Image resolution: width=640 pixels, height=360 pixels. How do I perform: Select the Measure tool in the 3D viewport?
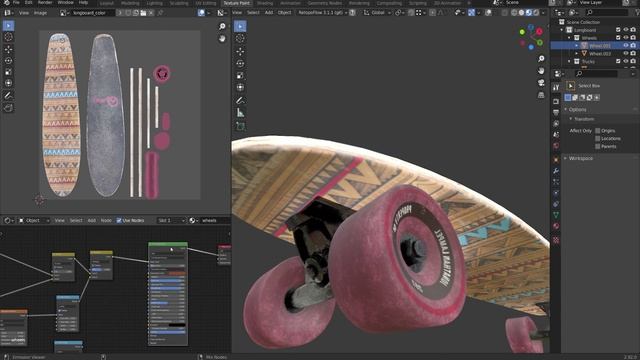click(240, 113)
